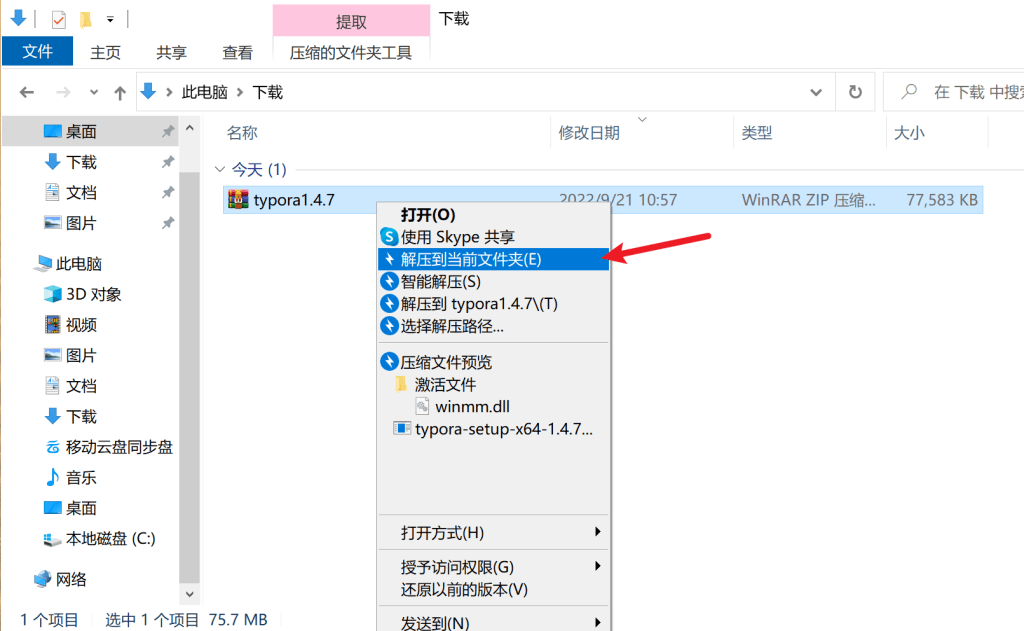
Task: Select the typora1.4.7 WinRAR archive icon
Action: pos(239,199)
